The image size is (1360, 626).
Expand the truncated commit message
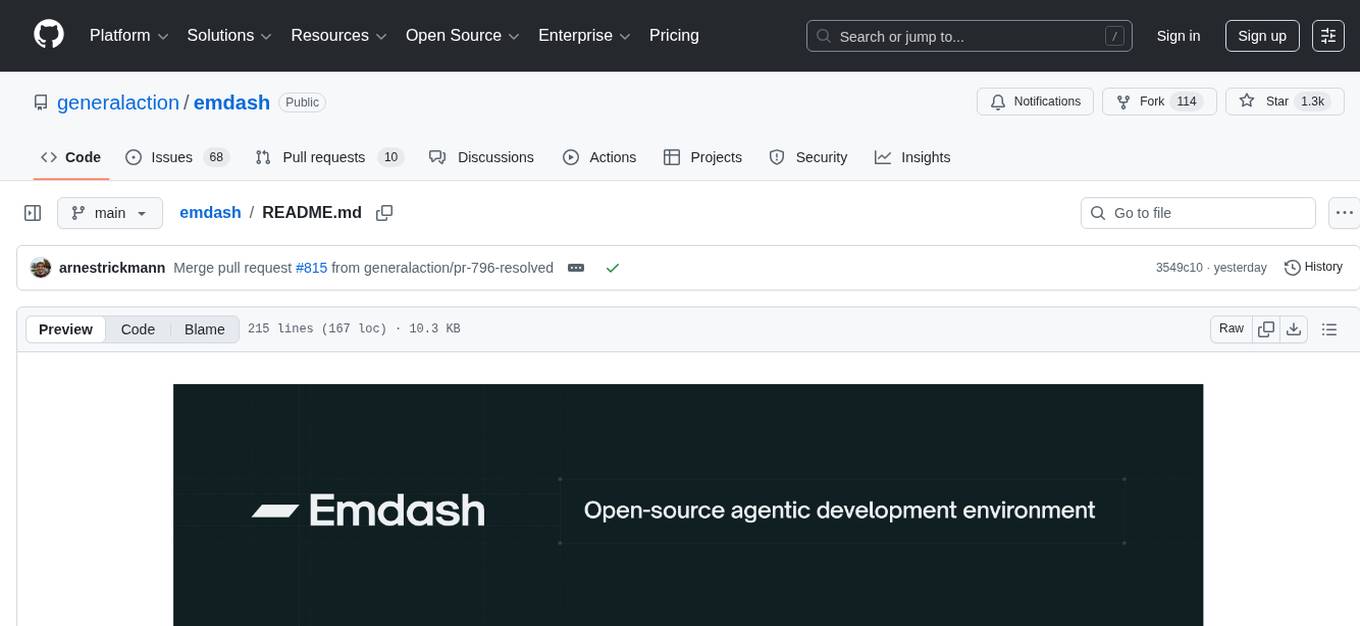(x=575, y=267)
